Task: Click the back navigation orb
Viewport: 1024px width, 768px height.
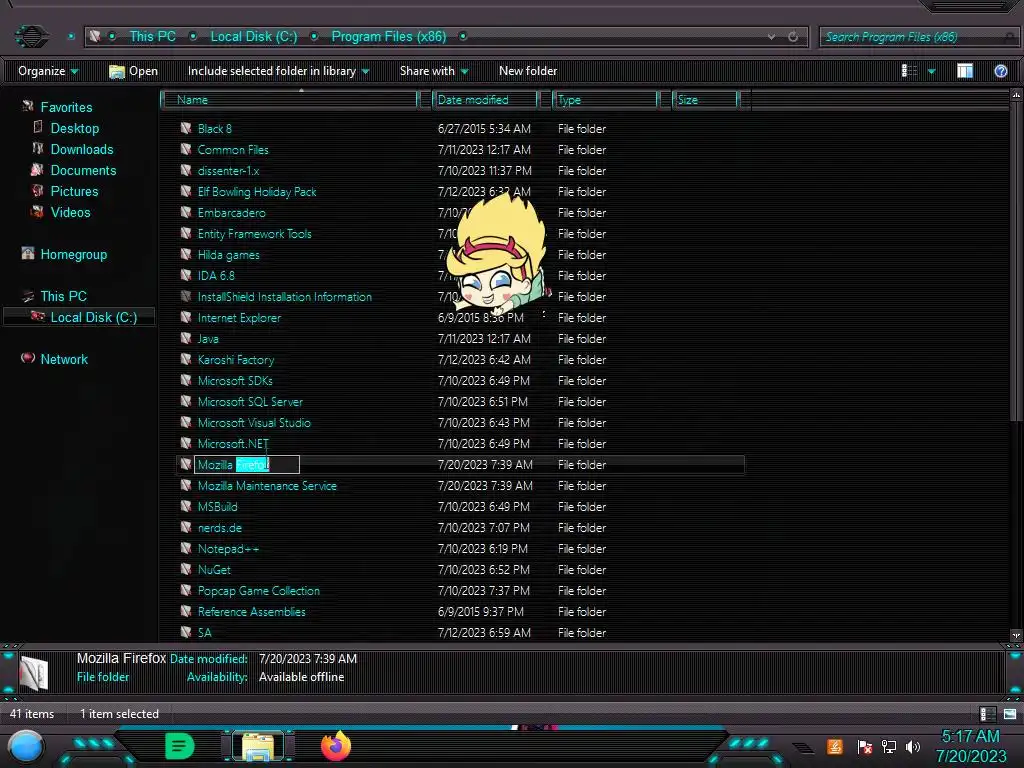Action: pyautogui.click(x=31, y=36)
